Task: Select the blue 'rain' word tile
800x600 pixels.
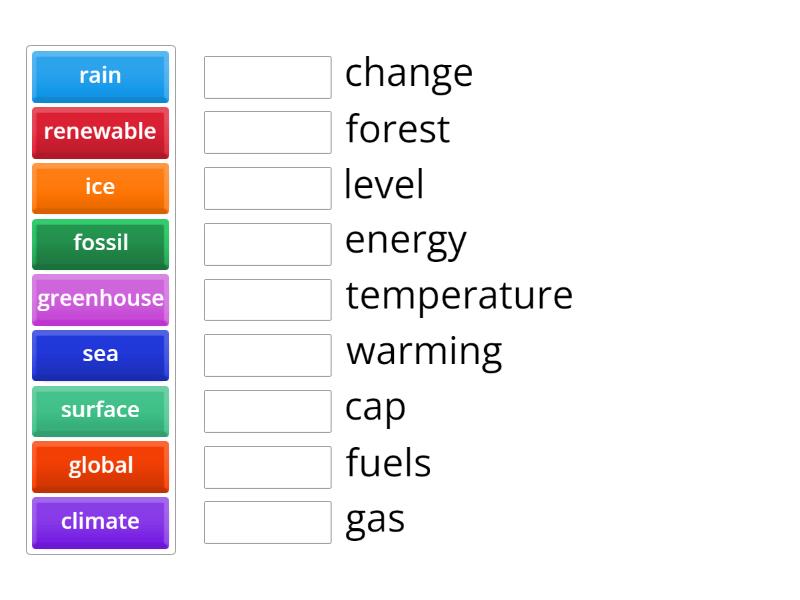Action: pyautogui.click(x=100, y=76)
